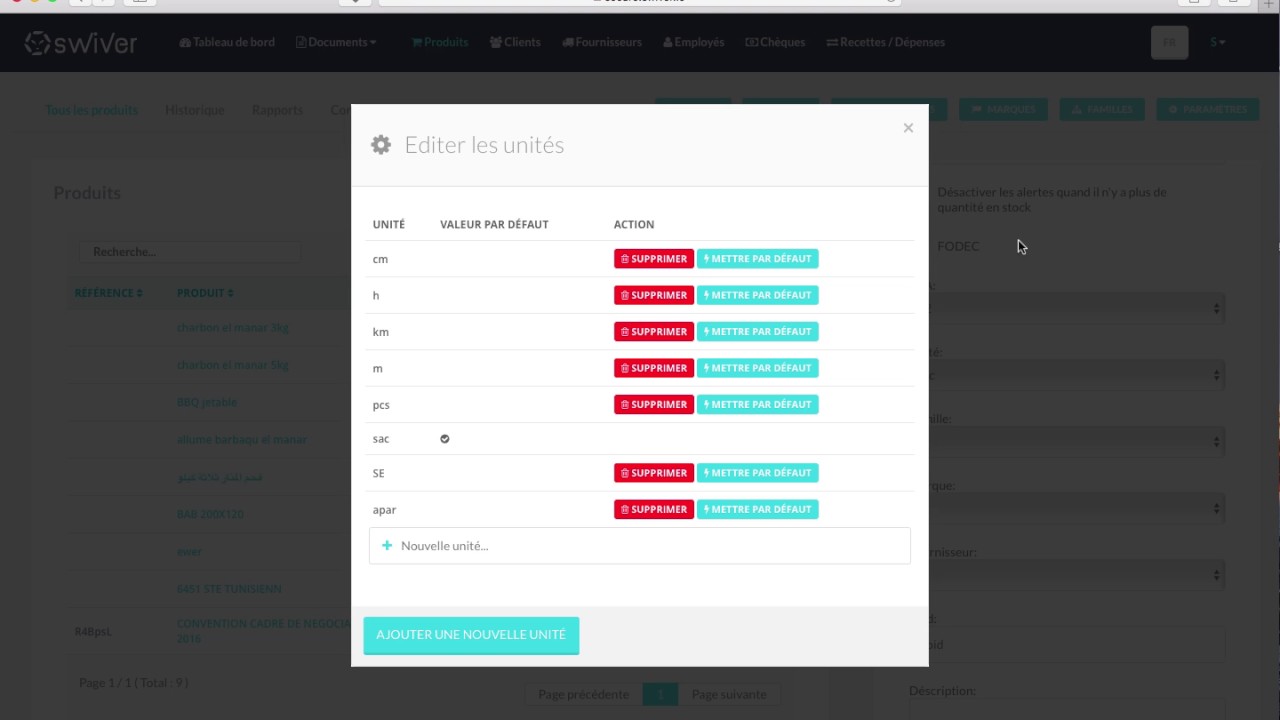
Task: Click the VALEUR PAR DÉFAUT header
Action: click(494, 224)
